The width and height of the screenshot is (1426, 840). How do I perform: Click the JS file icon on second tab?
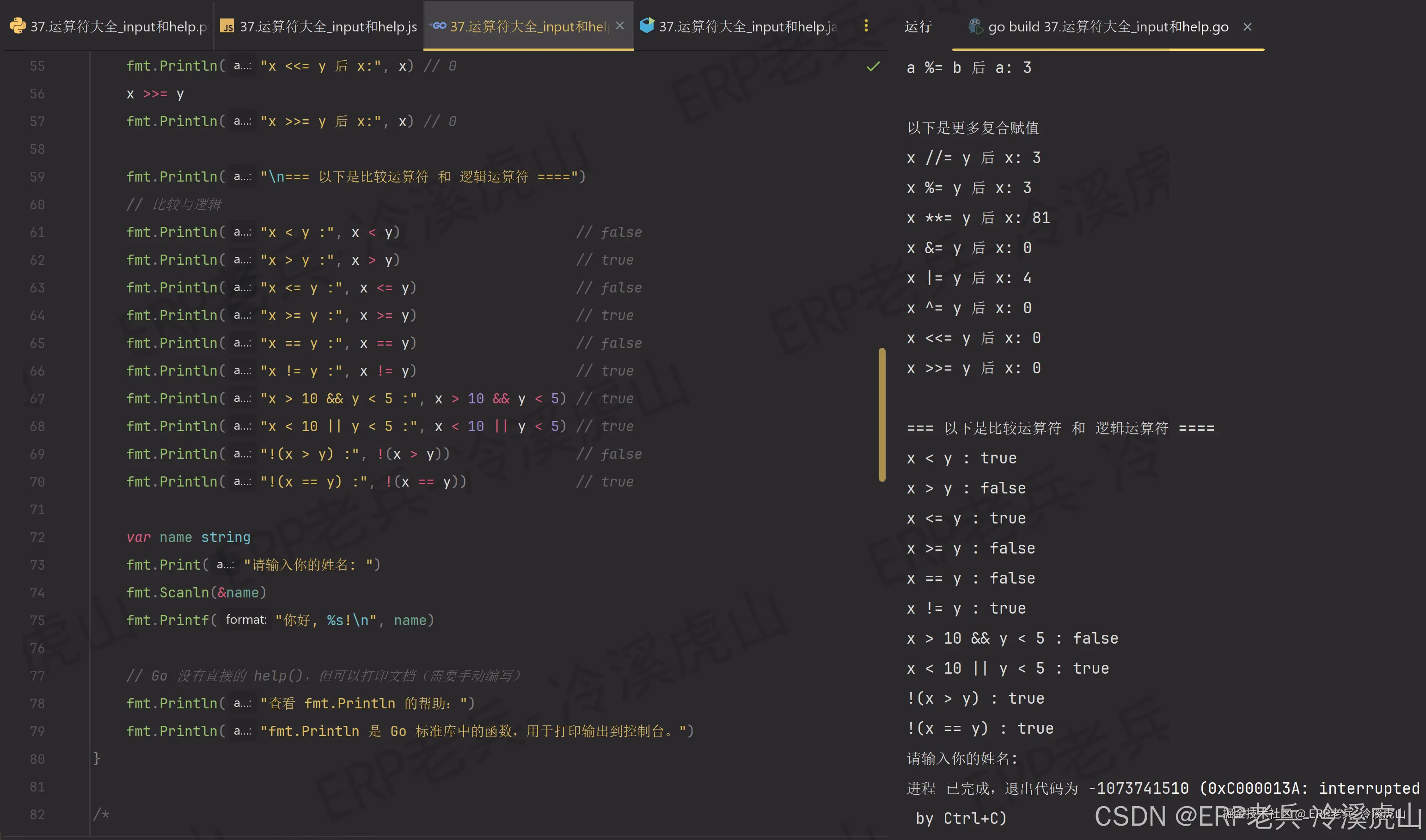coord(227,27)
